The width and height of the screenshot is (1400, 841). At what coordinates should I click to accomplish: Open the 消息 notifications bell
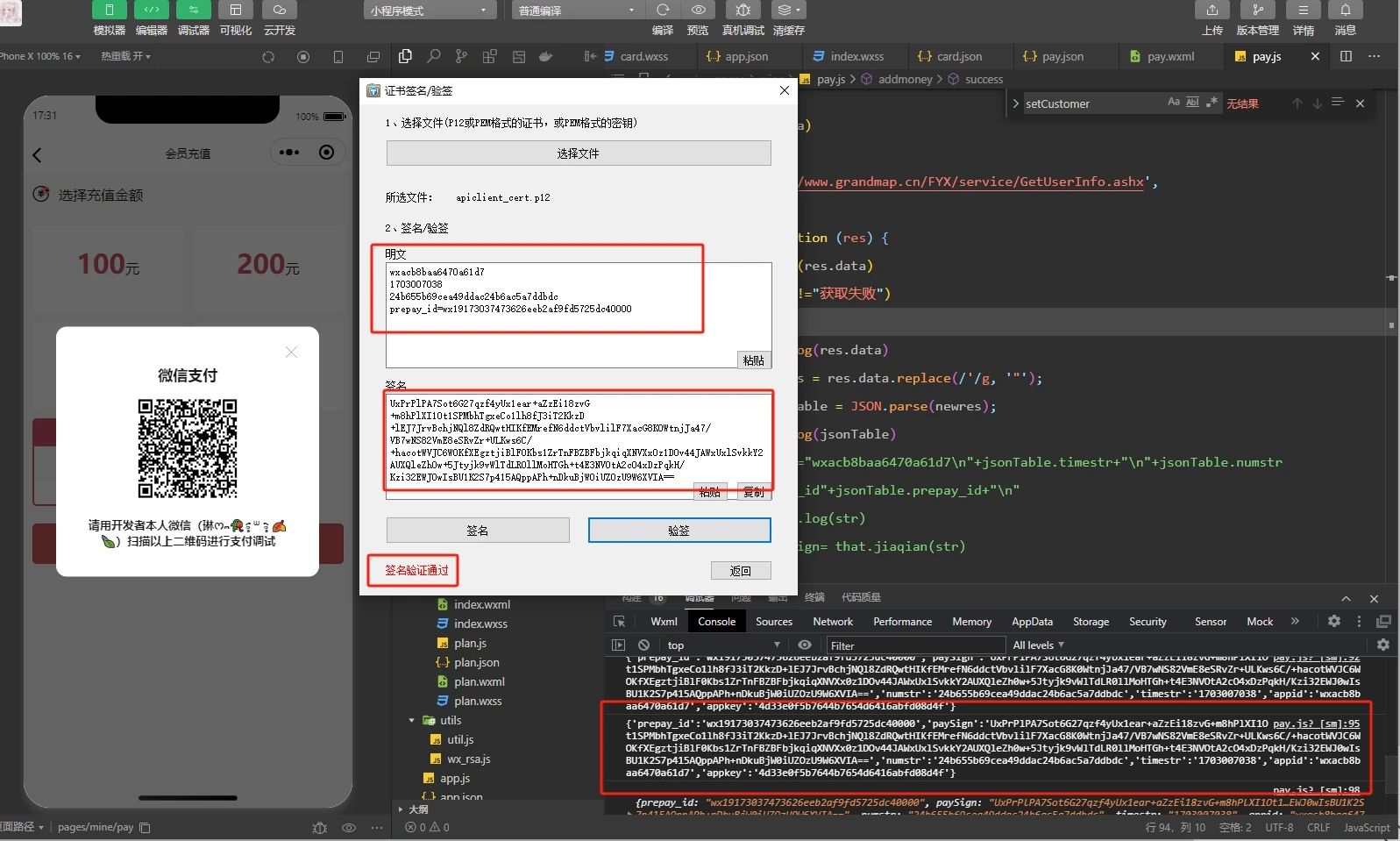coord(1345,11)
